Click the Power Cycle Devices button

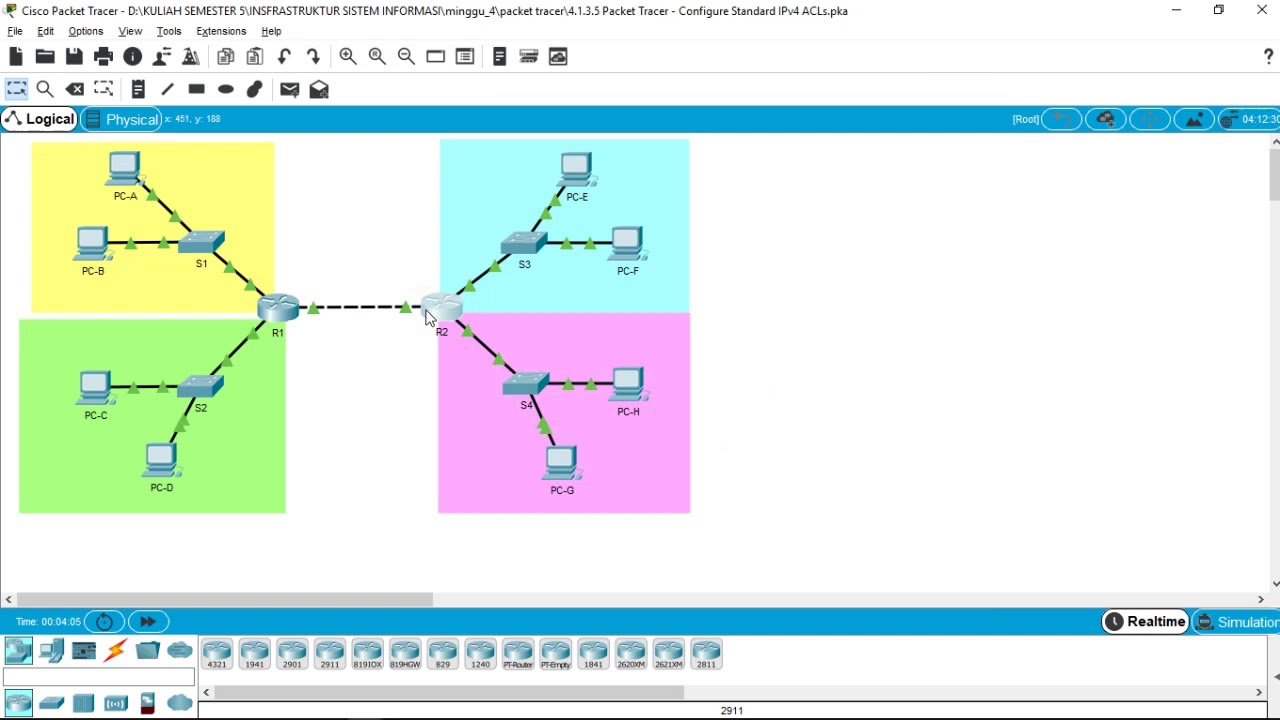coord(104,621)
